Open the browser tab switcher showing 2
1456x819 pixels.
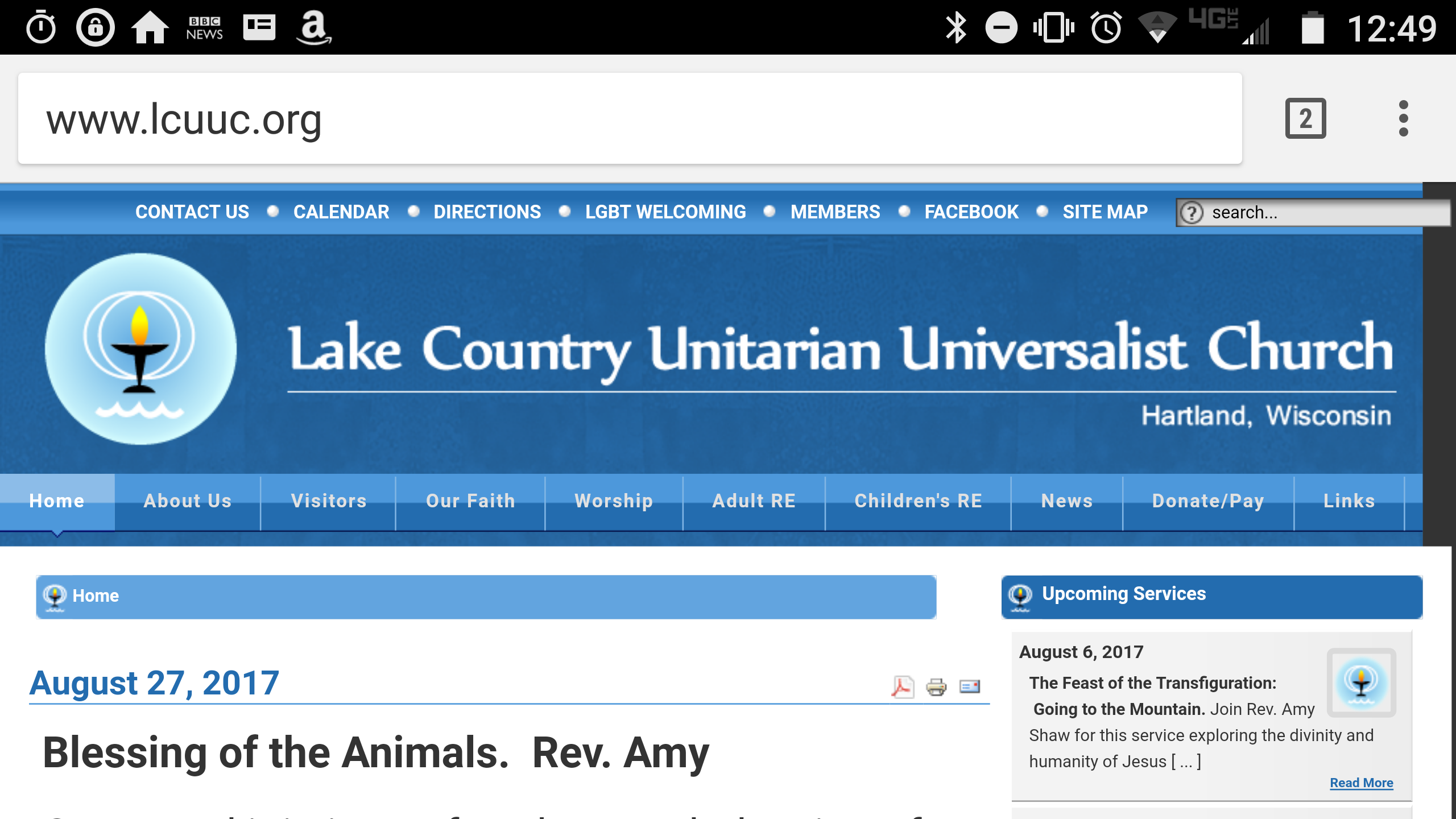[x=1305, y=118]
